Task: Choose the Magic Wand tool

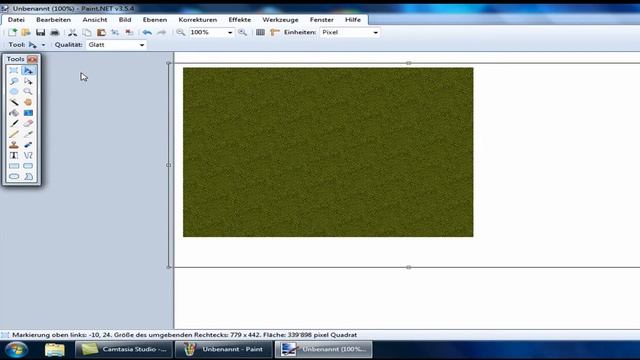Action: [x=14, y=102]
